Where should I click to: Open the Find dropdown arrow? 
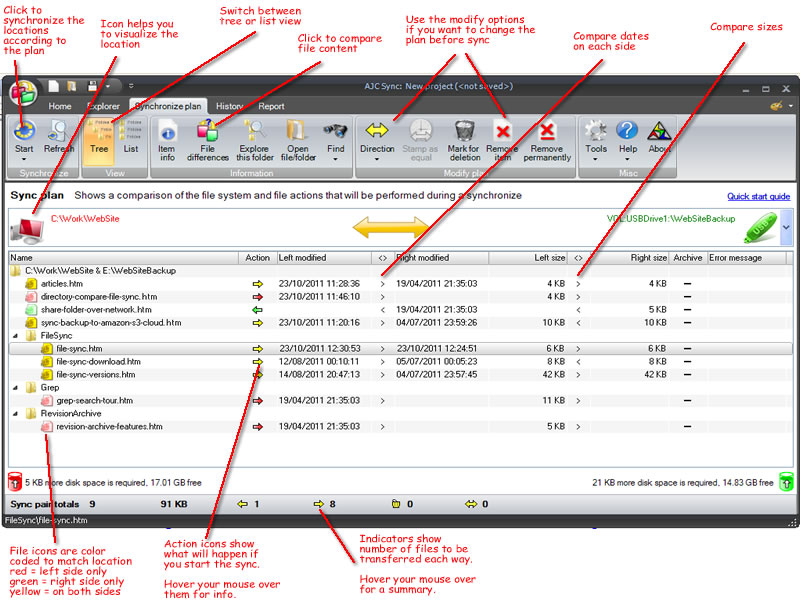pos(335,159)
